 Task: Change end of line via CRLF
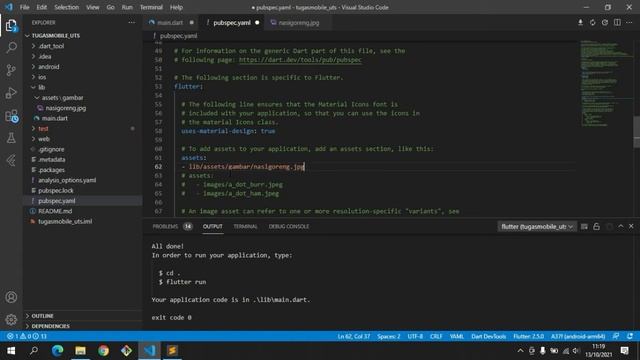(x=436, y=336)
